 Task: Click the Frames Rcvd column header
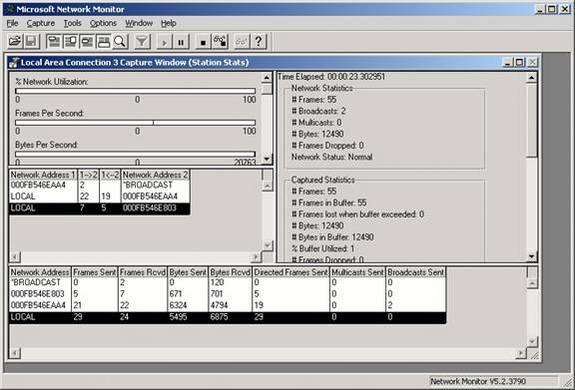pyautogui.click(x=143, y=272)
